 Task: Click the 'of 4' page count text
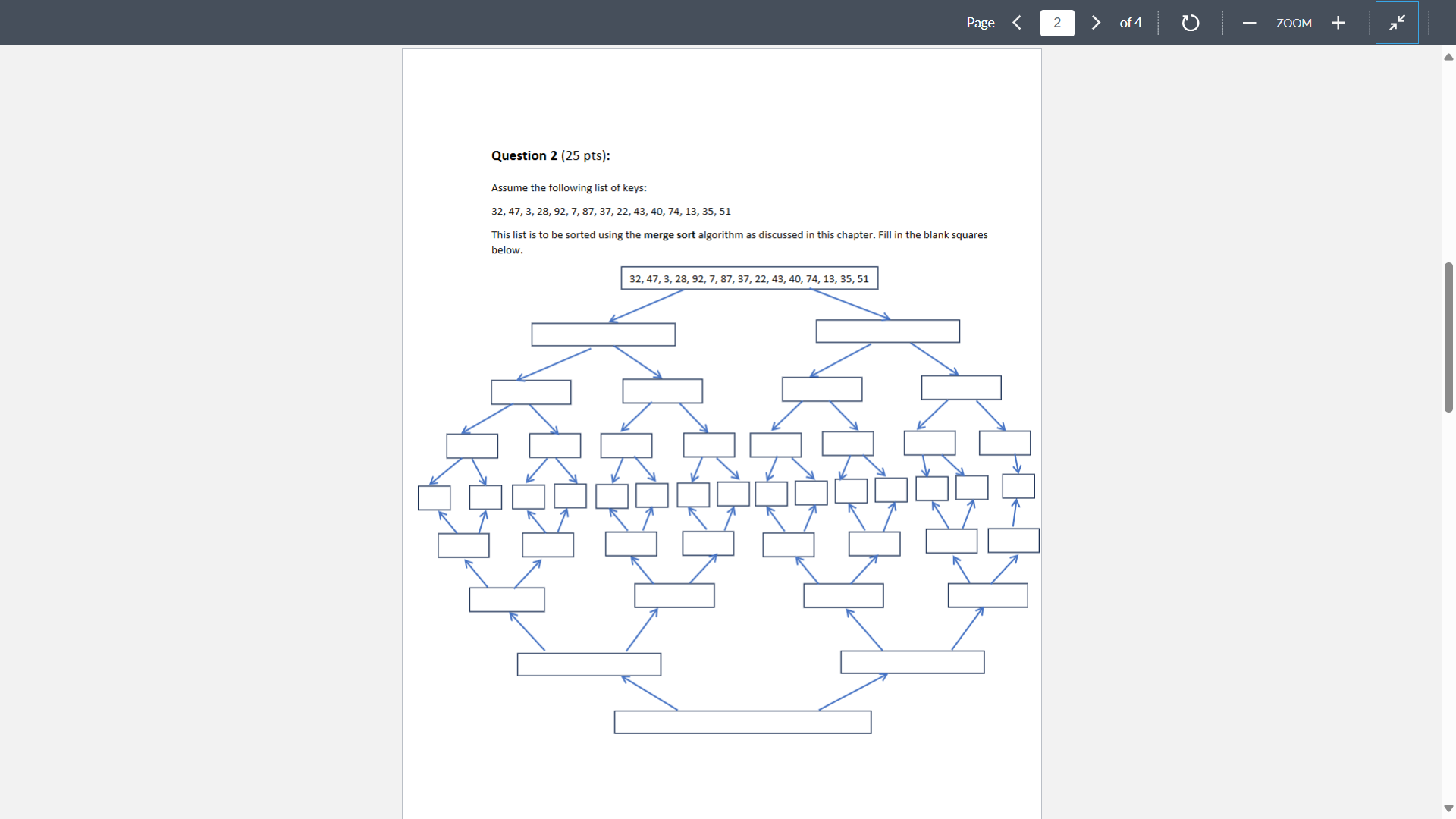(1131, 23)
